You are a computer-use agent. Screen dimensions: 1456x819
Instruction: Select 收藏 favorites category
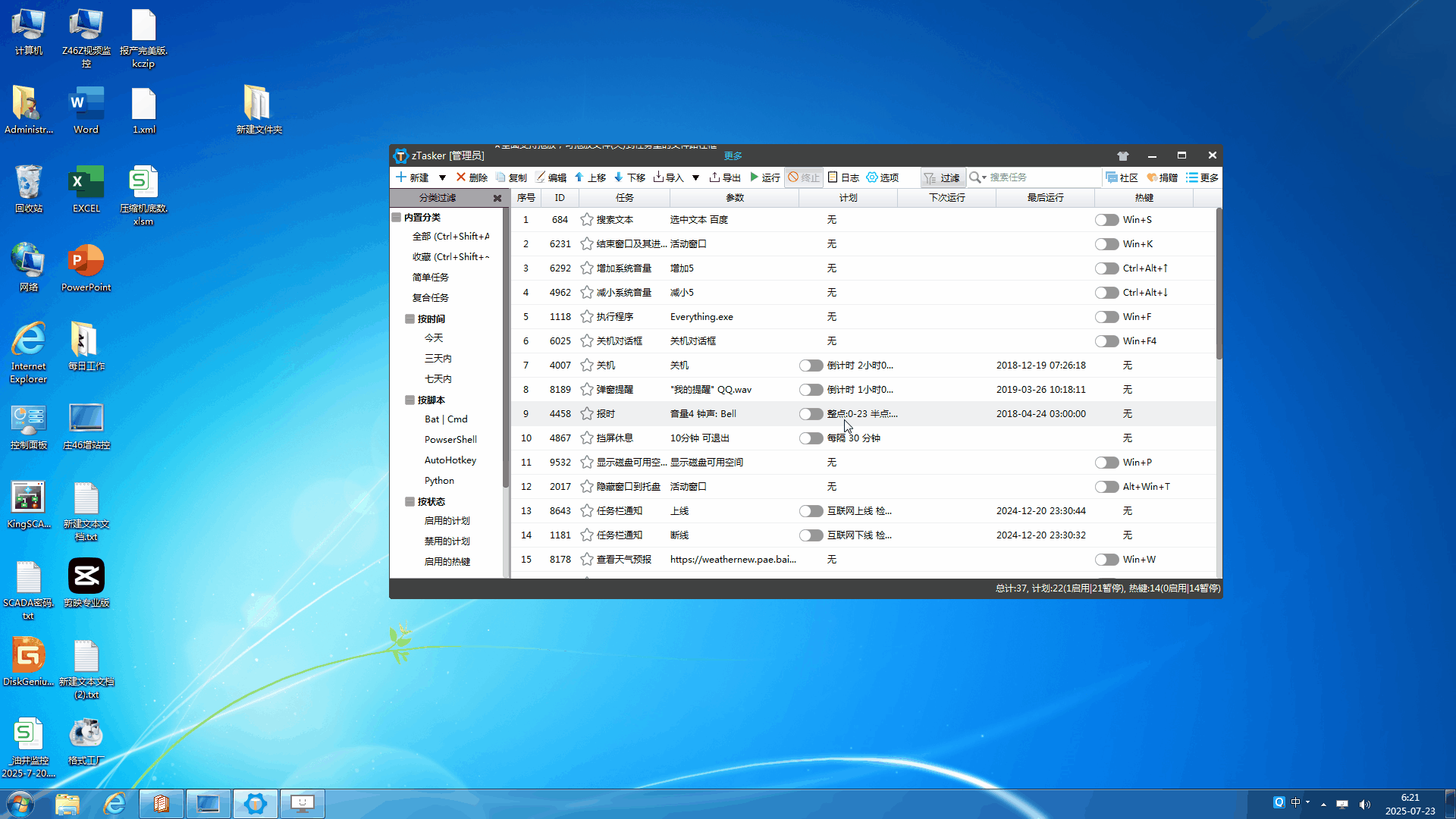(450, 257)
